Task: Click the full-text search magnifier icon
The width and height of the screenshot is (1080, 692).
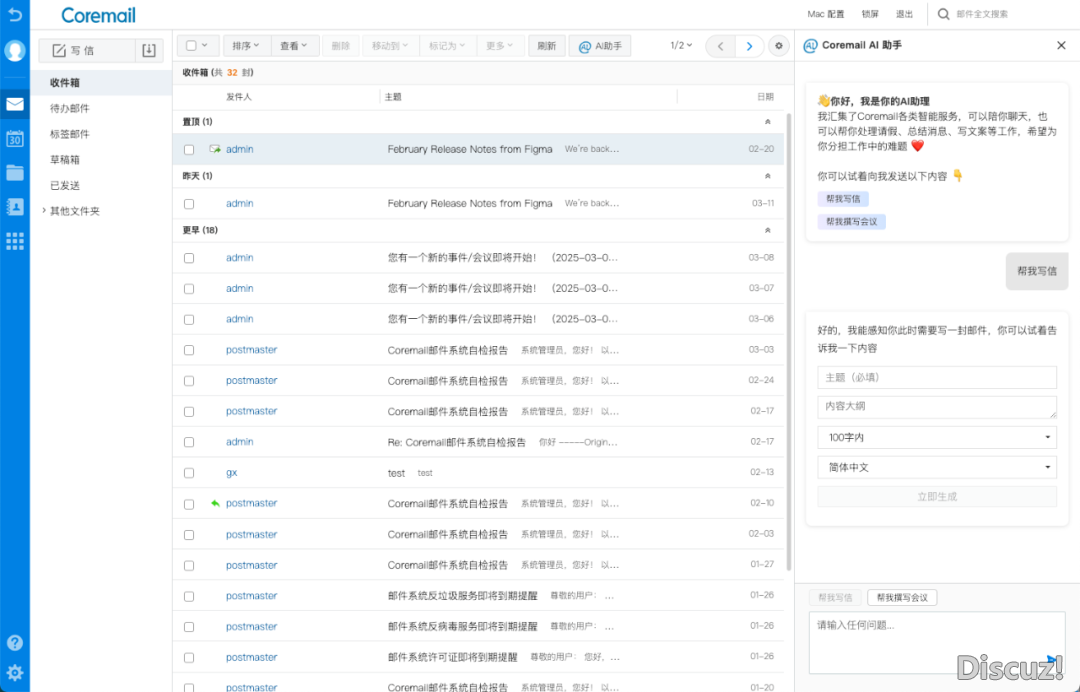Action: 944,14
